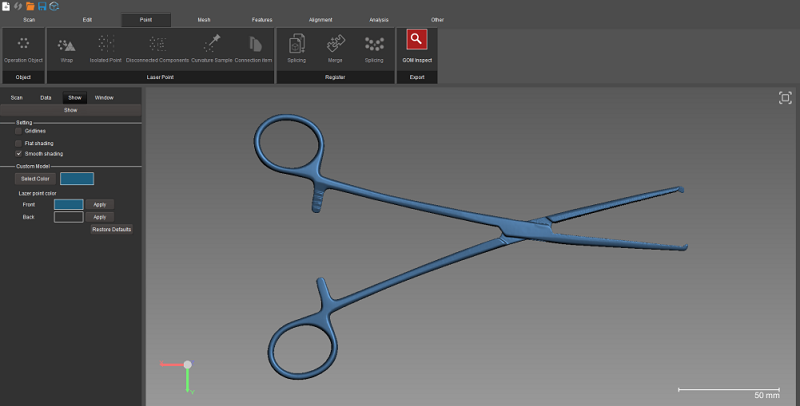Screen dimensions: 800x406
Task: Select the Point ribbon tab
Action: tap(146, 20)
